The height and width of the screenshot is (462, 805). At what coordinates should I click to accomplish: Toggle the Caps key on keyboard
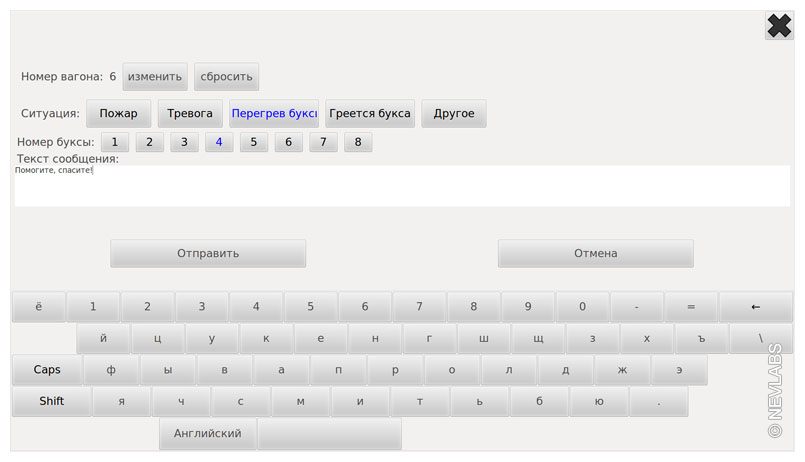coord(47,370)
